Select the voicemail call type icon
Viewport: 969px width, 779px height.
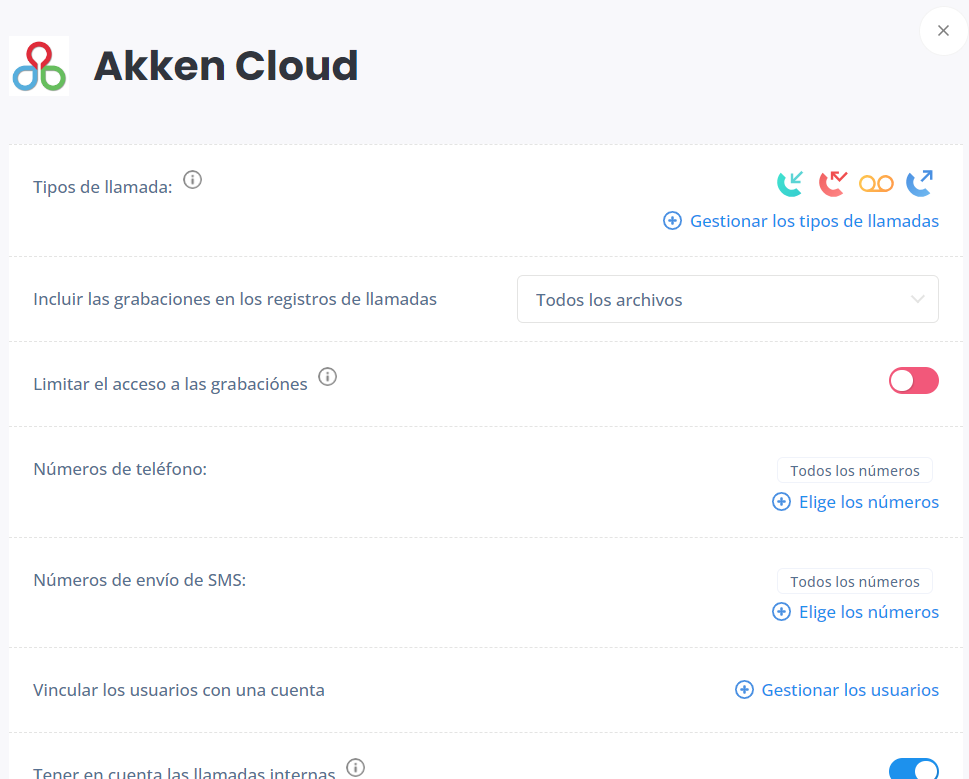tap(876, 183)
